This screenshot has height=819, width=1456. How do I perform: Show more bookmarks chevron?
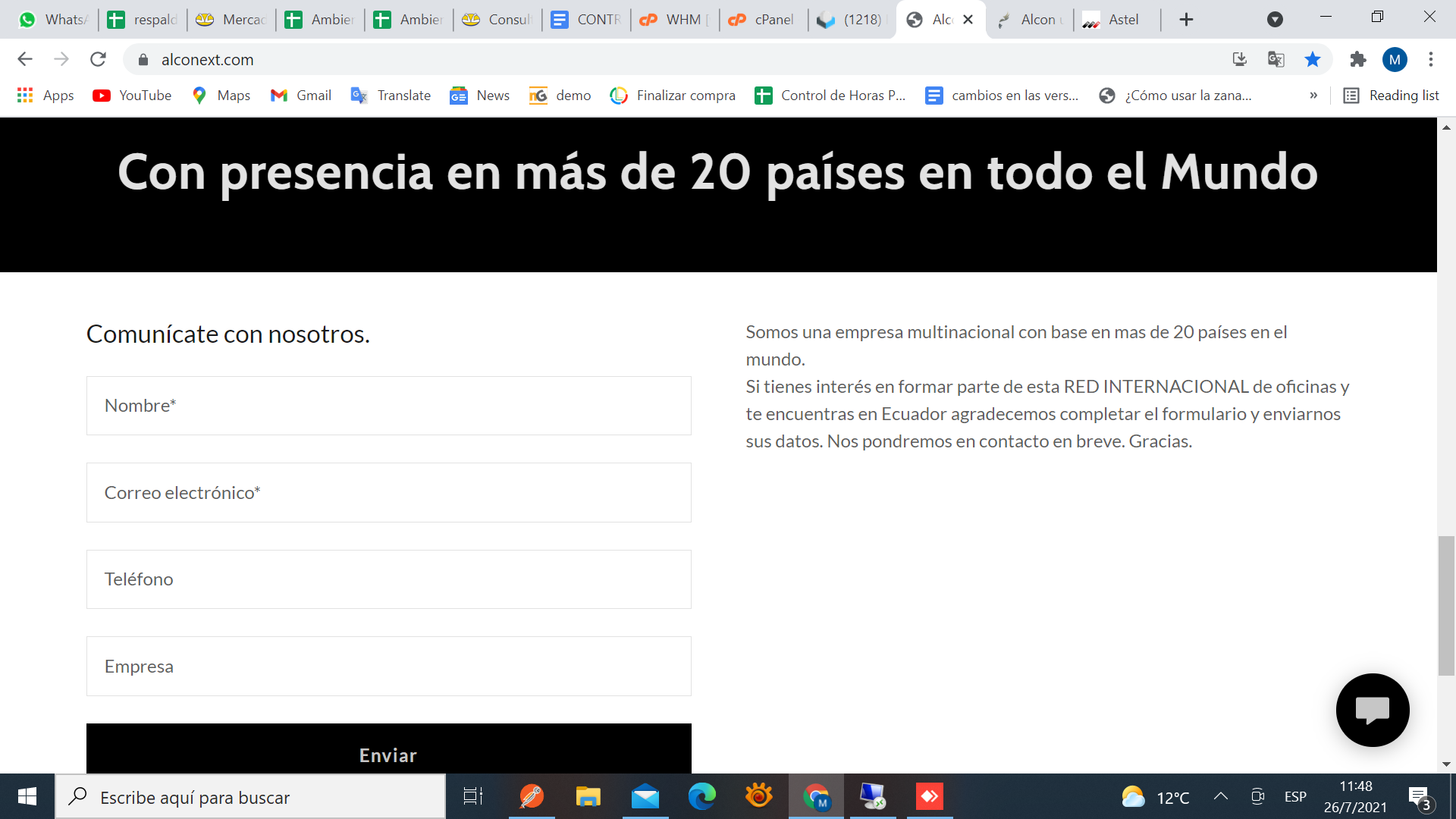(x=1313, y=96)
